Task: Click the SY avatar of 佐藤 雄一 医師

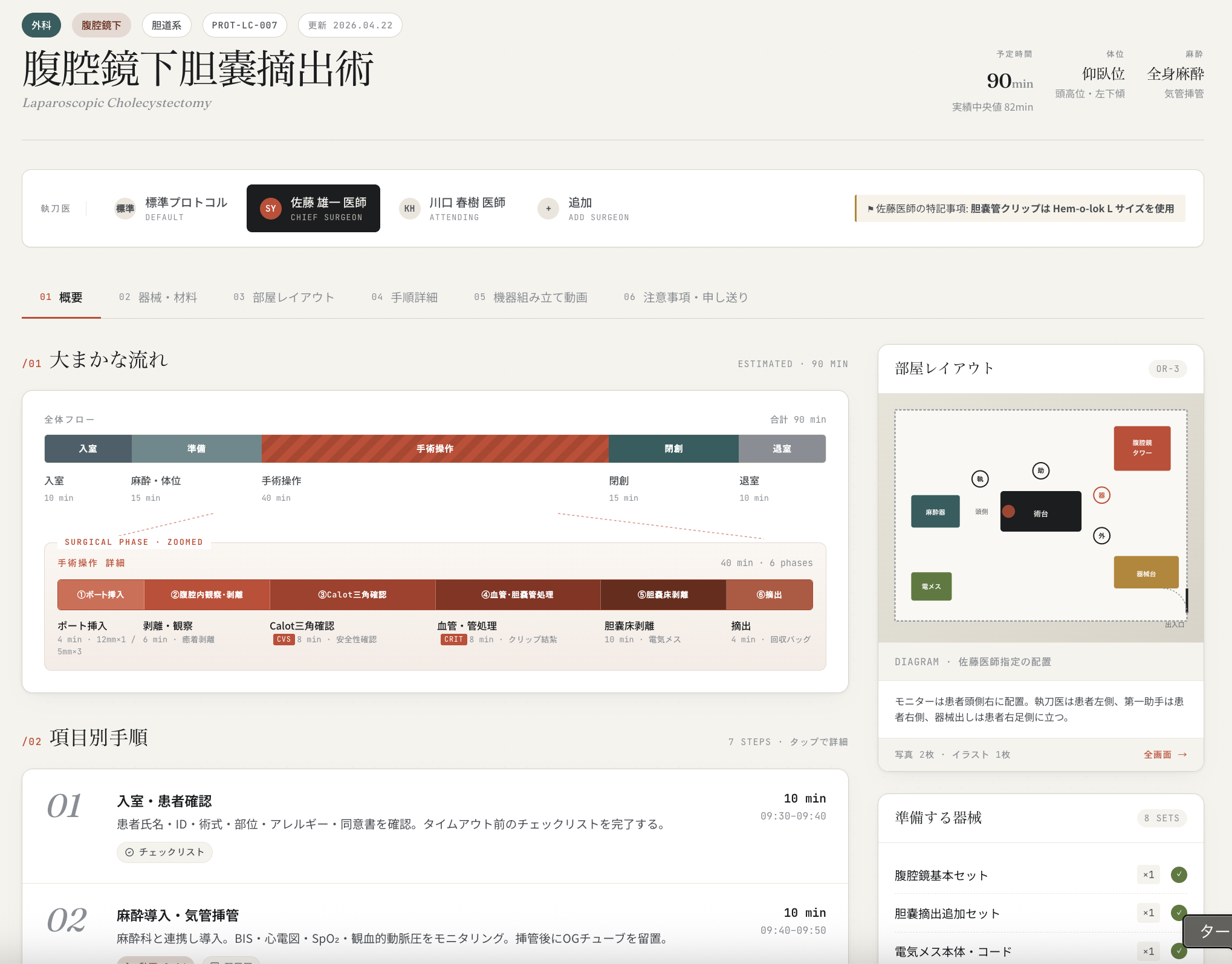Action: 270,209
